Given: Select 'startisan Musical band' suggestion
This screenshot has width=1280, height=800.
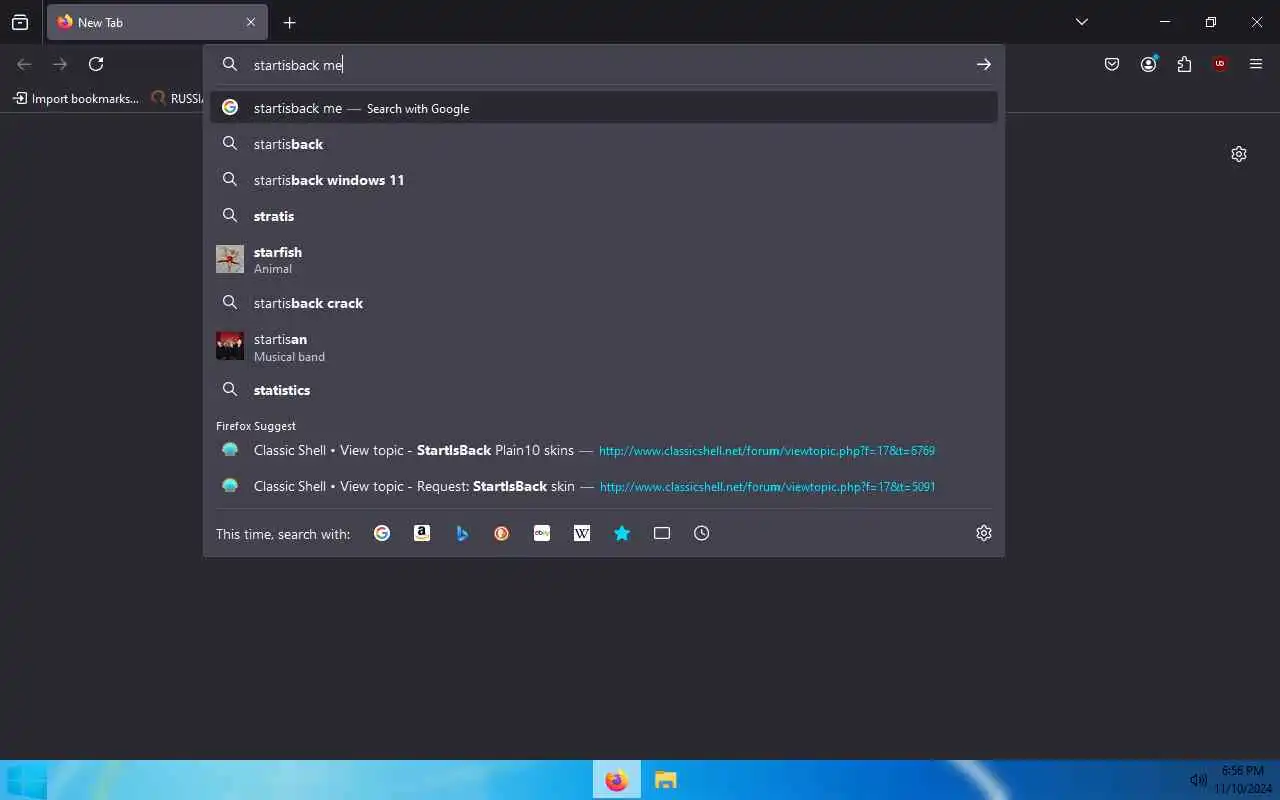Looking at the screenshot, I should [x=604, y=346].
